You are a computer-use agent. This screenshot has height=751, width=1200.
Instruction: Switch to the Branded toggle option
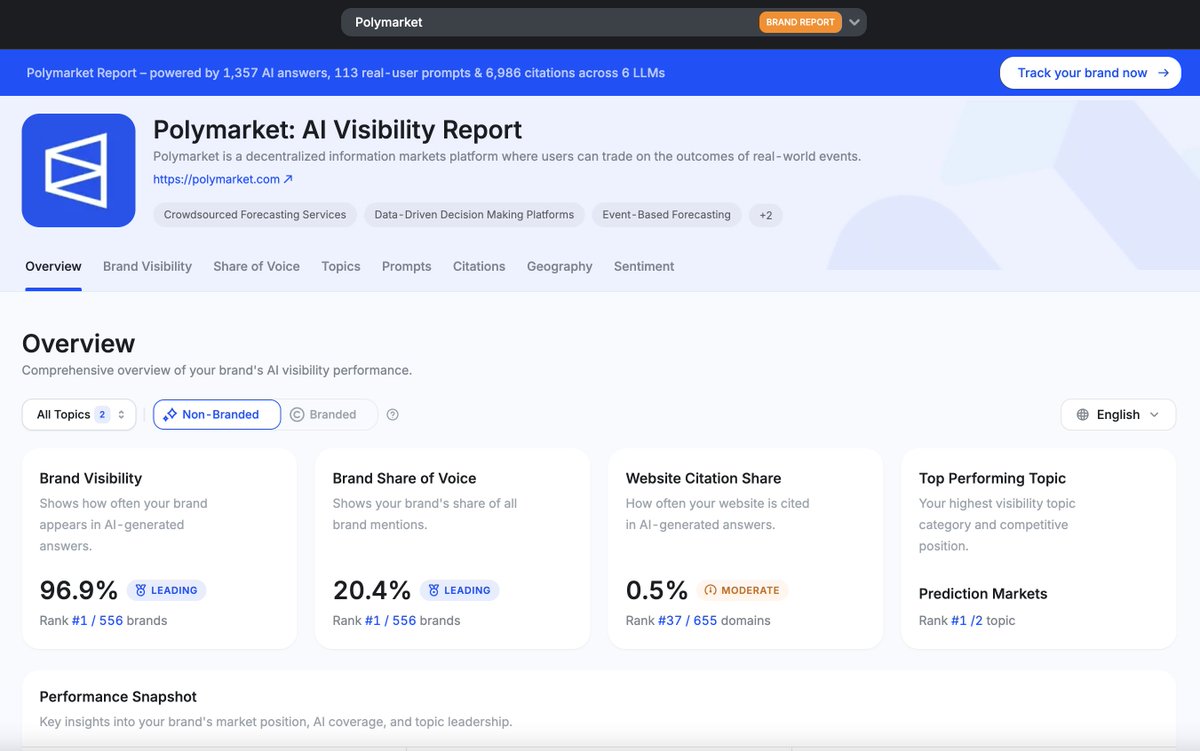coord(323,414)
